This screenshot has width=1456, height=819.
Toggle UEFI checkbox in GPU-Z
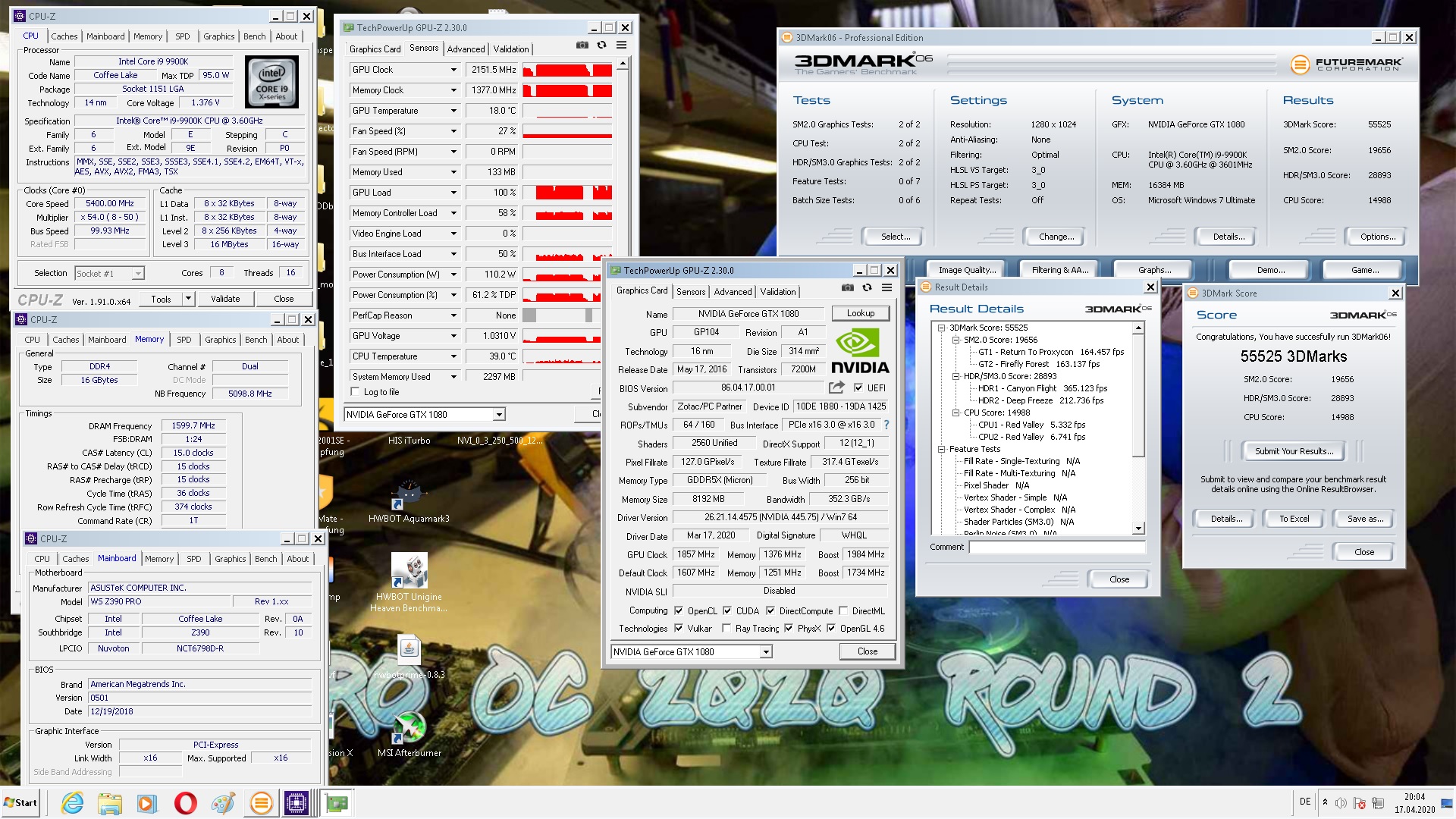(x=858, y=388)
